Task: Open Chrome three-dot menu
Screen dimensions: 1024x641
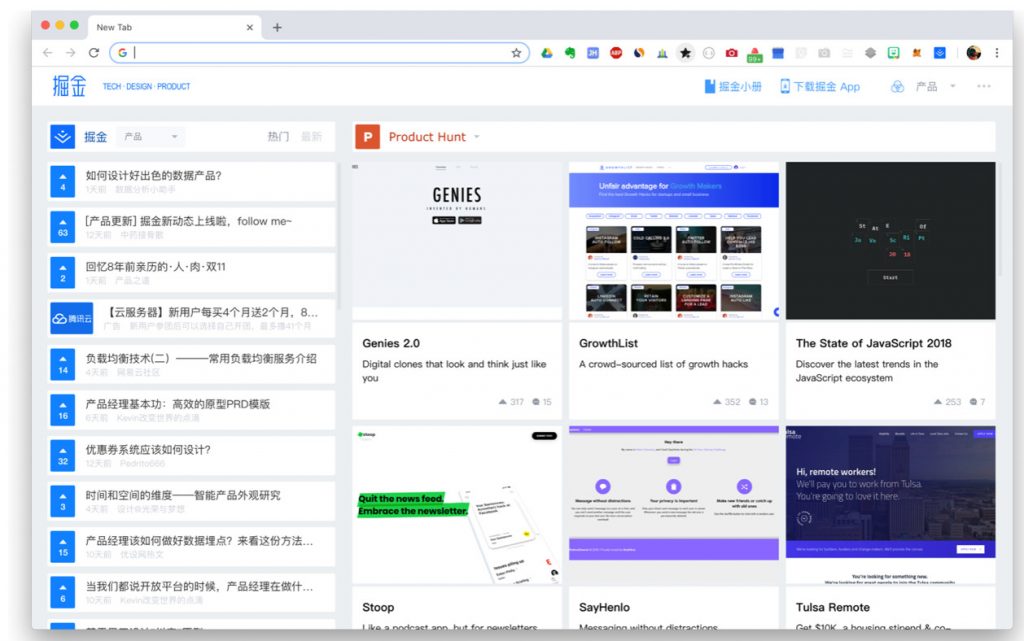Action: (x=997, y=53)
